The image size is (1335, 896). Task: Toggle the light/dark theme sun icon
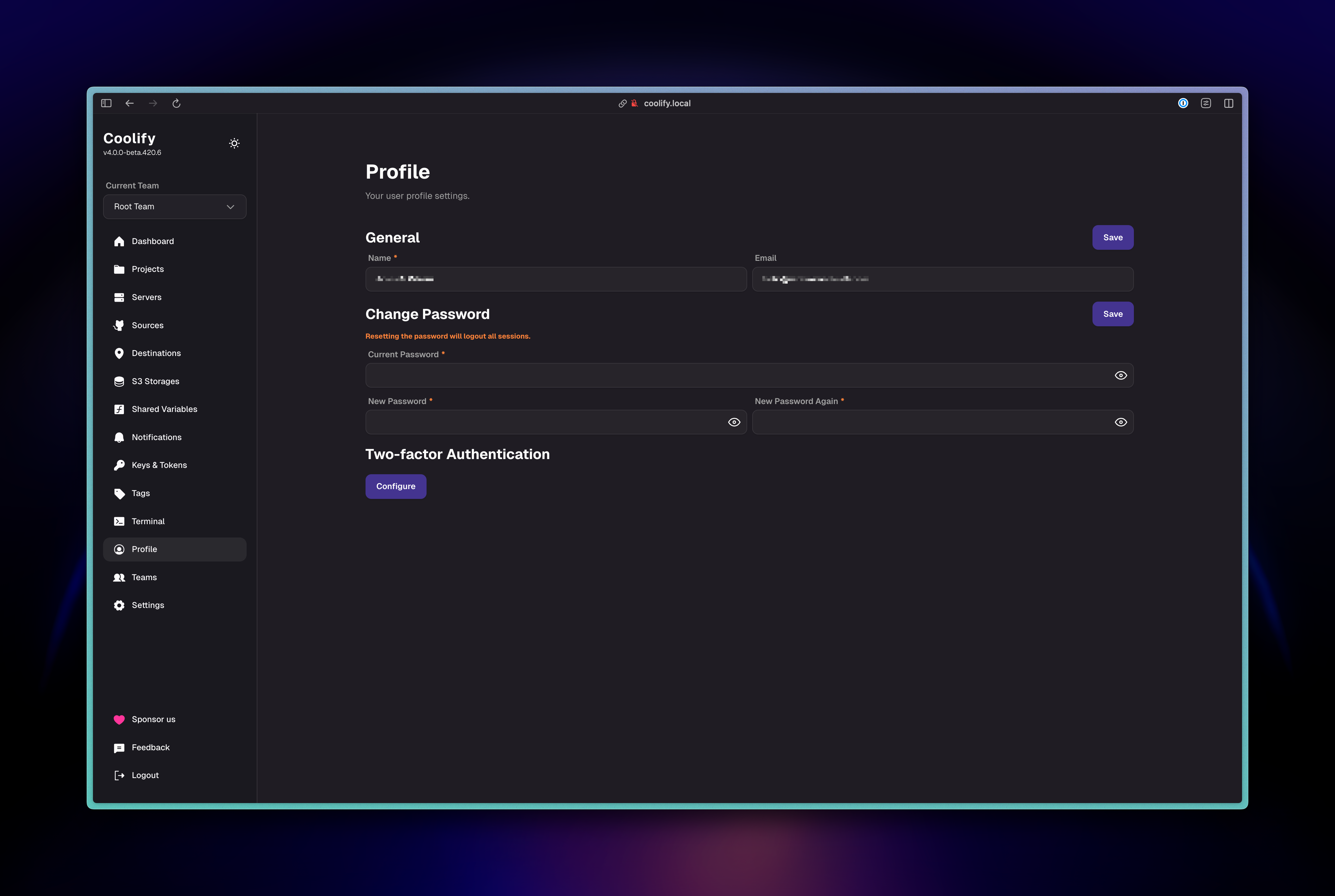(234, 144)
